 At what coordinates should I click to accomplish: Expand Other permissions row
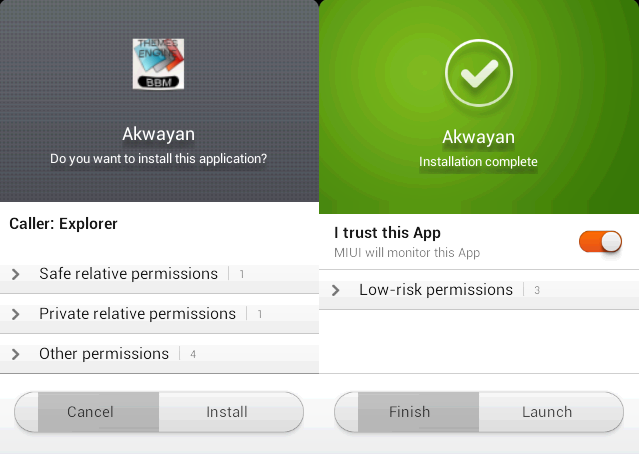click(x=159, y=354)
